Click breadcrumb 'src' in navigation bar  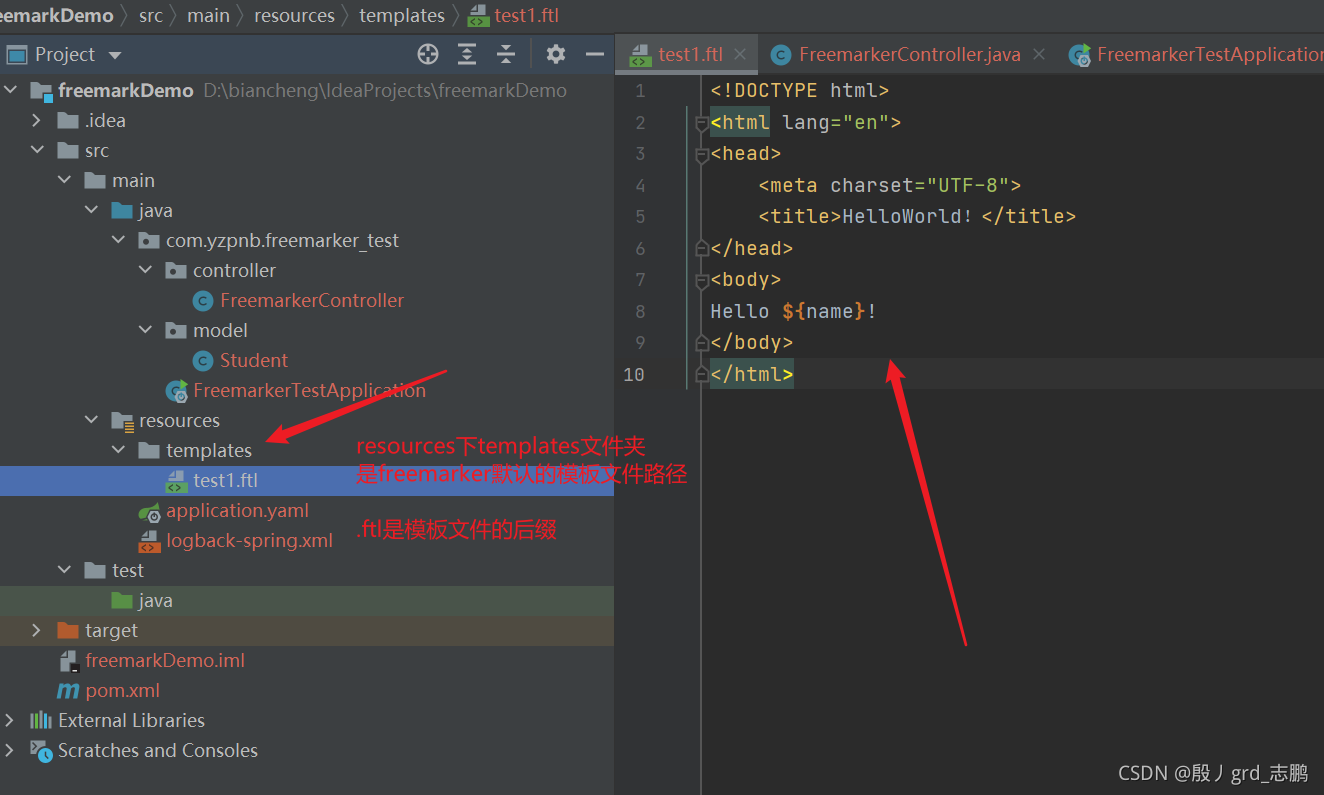pos(151,15)
